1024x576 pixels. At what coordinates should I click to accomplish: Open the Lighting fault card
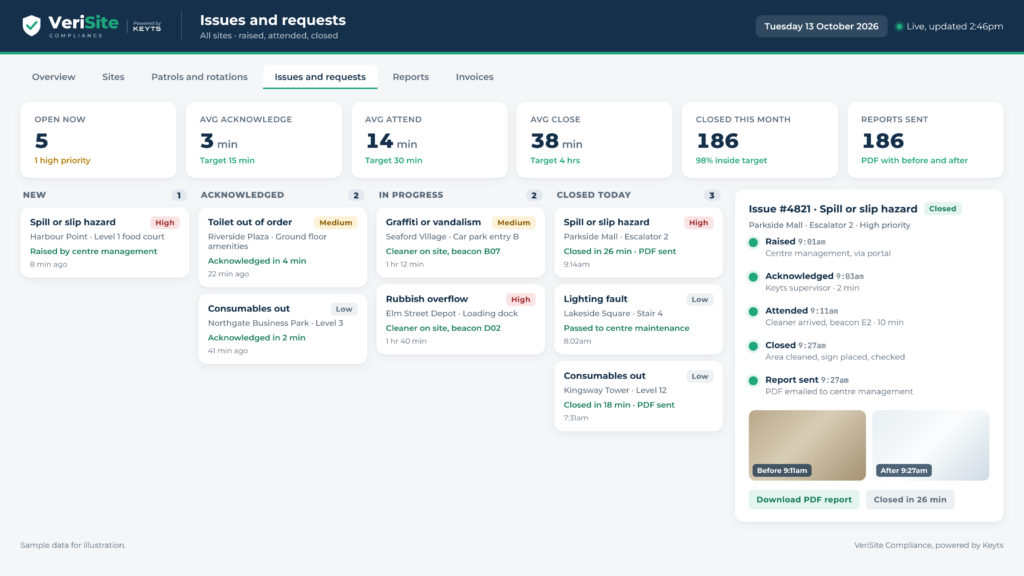tap(638, 319)
